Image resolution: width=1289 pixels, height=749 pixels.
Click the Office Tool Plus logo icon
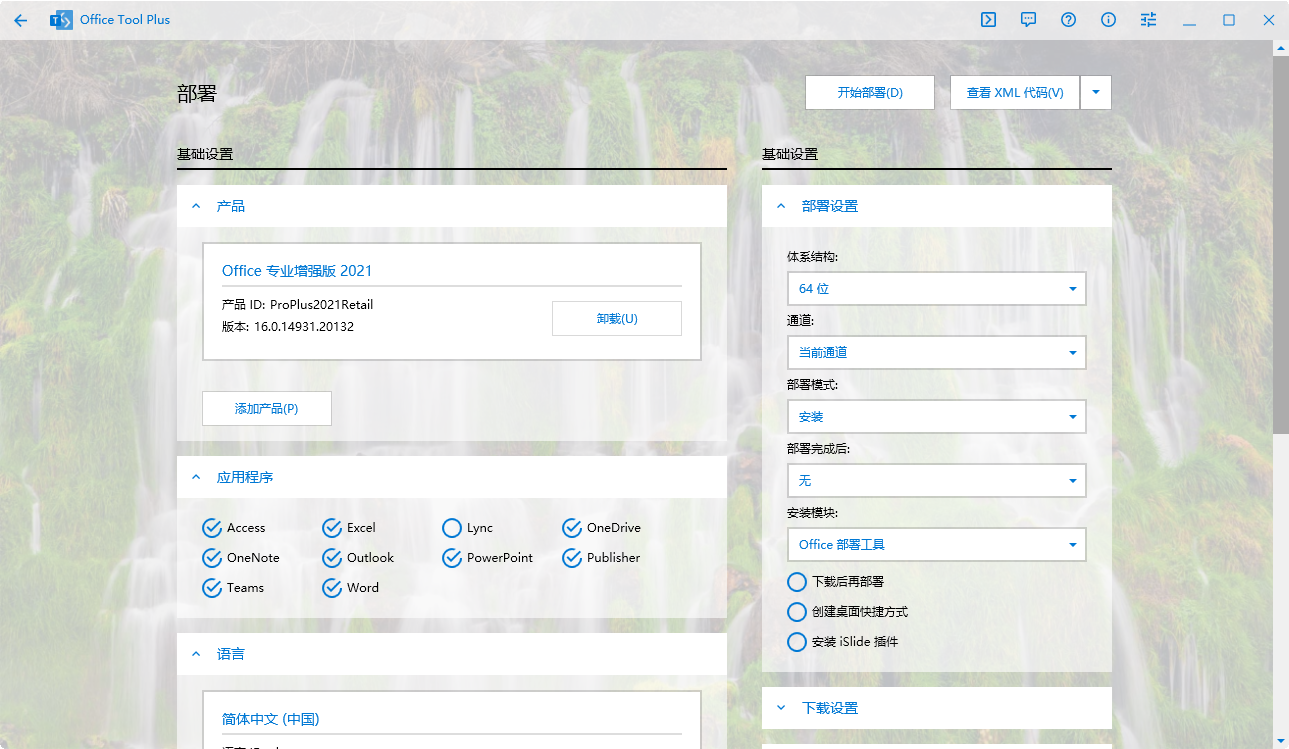pos(61,20)
